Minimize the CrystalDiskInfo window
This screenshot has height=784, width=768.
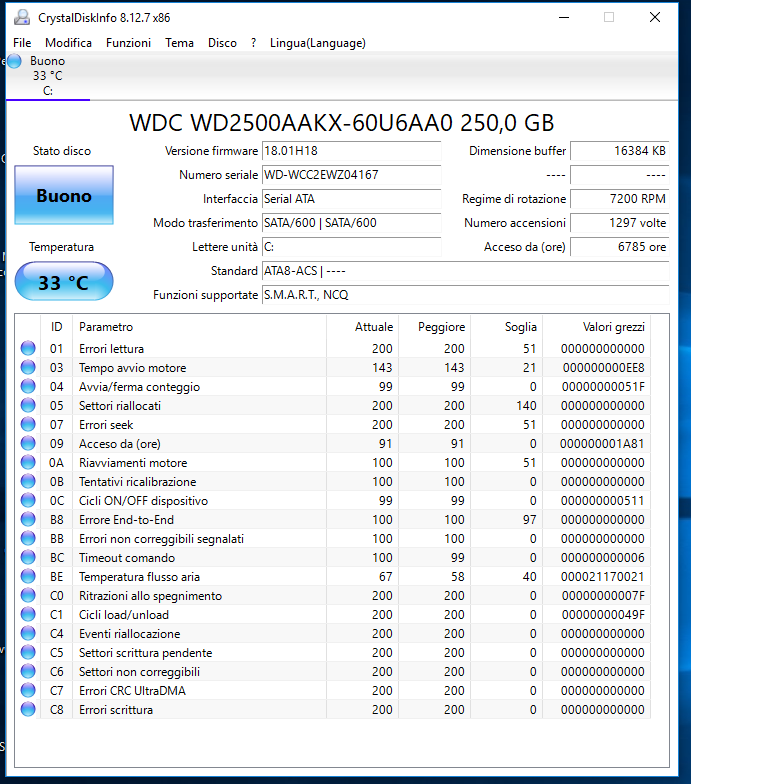tap(564, 18)
